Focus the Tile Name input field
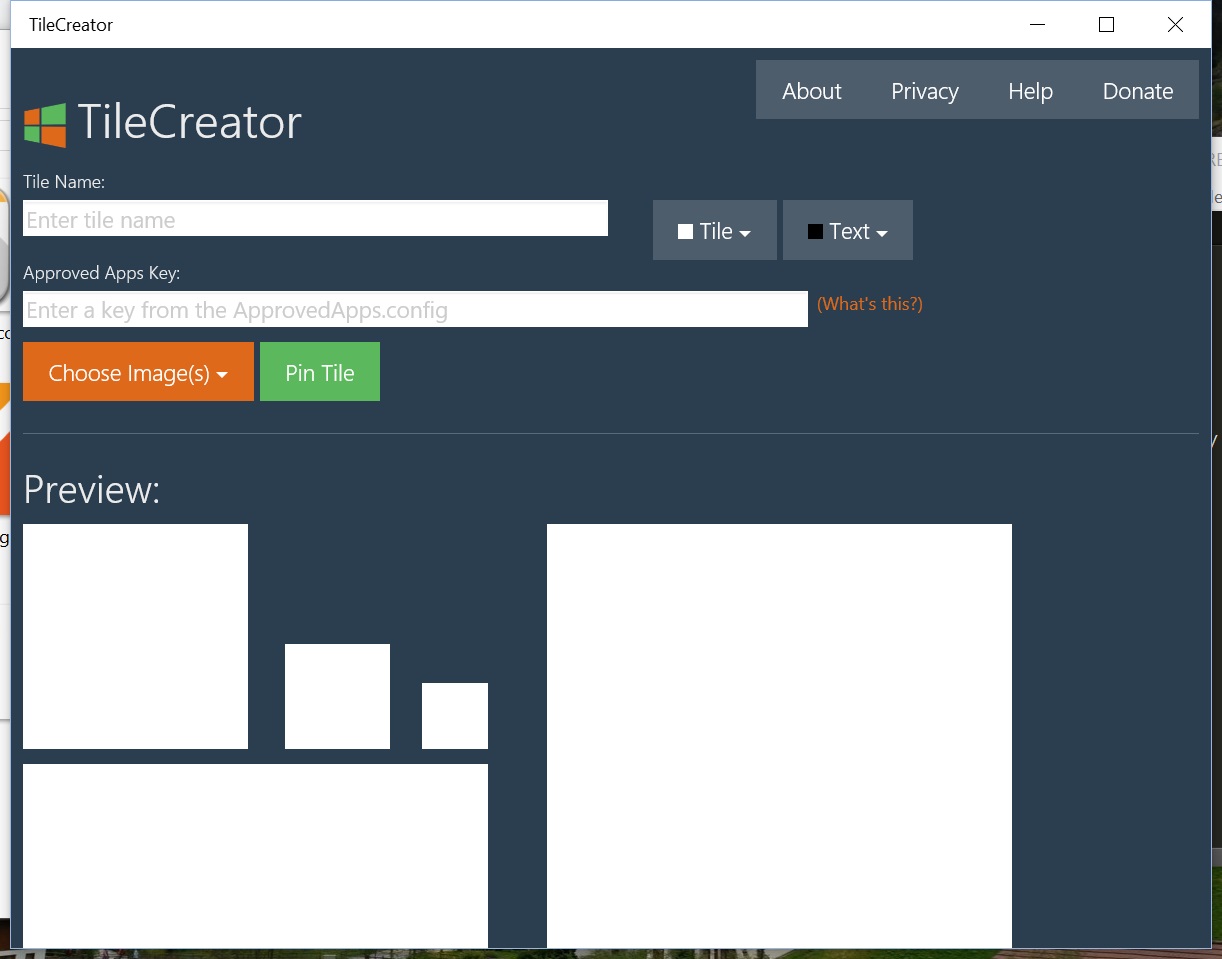The width and height of the screenshot is (1222, 959). pos(315,219)
